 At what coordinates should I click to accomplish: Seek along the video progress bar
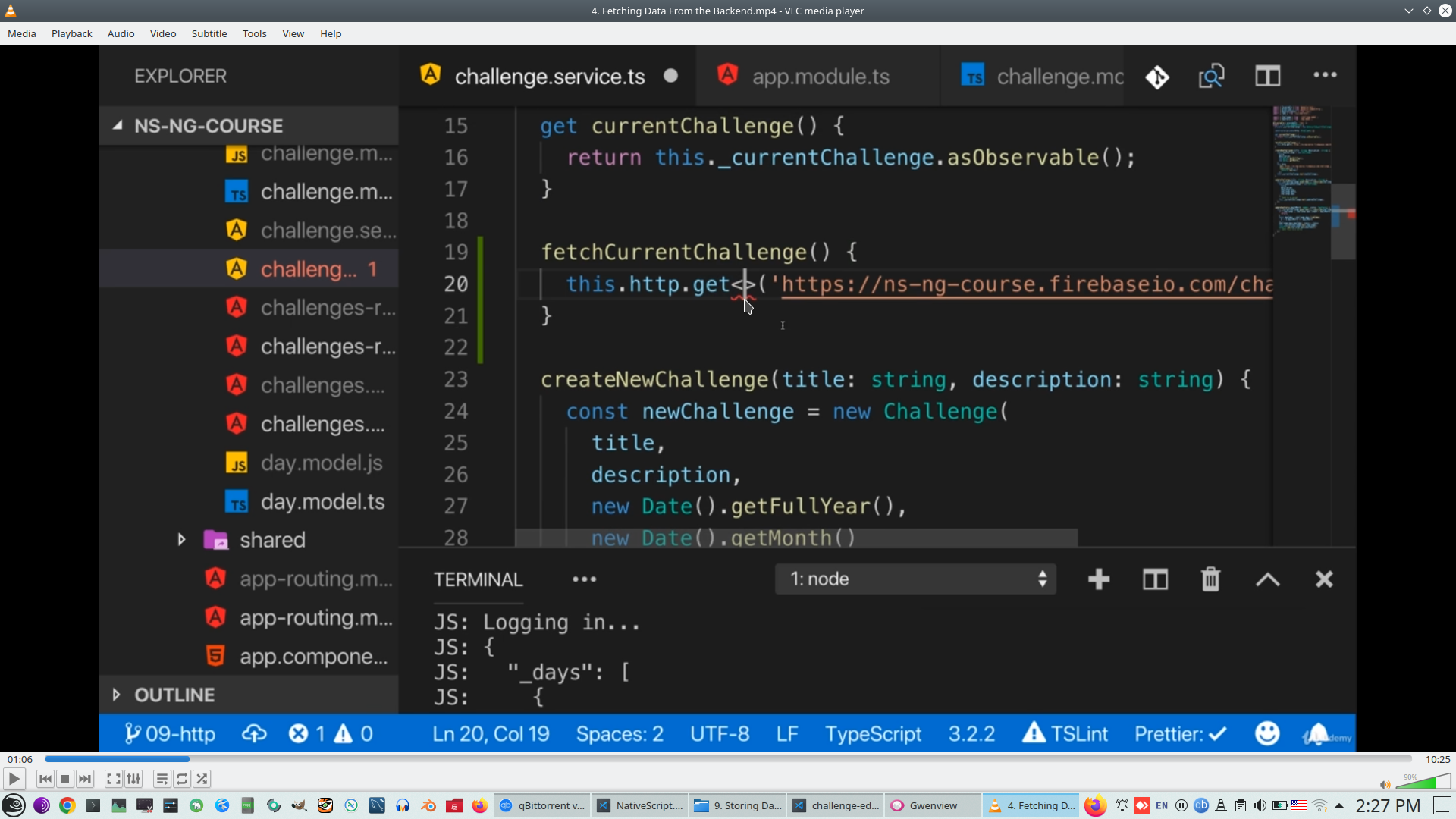pyautogui.click(x=728, y=759)
